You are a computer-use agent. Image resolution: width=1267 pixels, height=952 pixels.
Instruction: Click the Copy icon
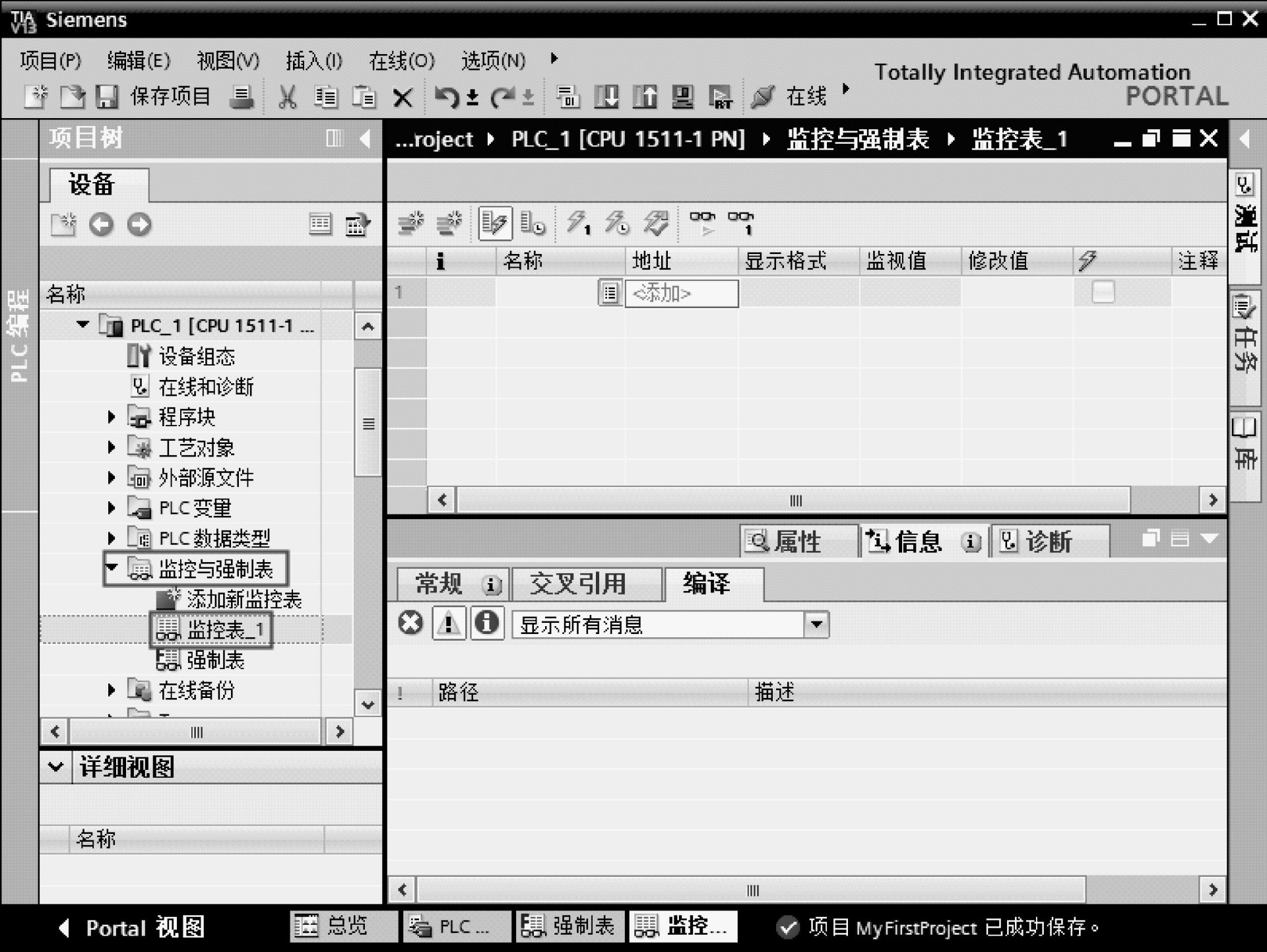325,98
